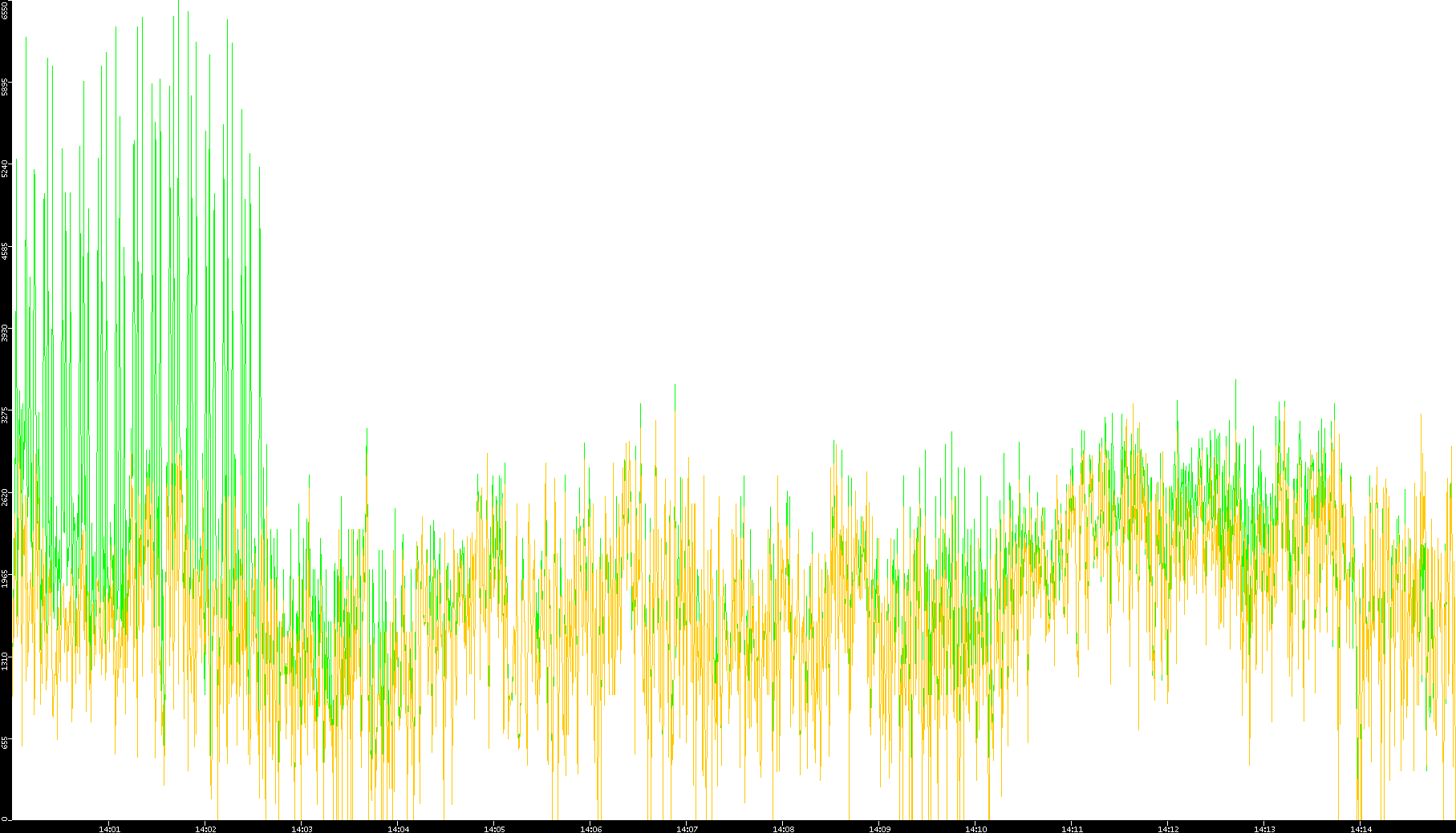Pick the 1310 vertical axis label
Viewport: 1456px width, 833px height.
point(5,661)
